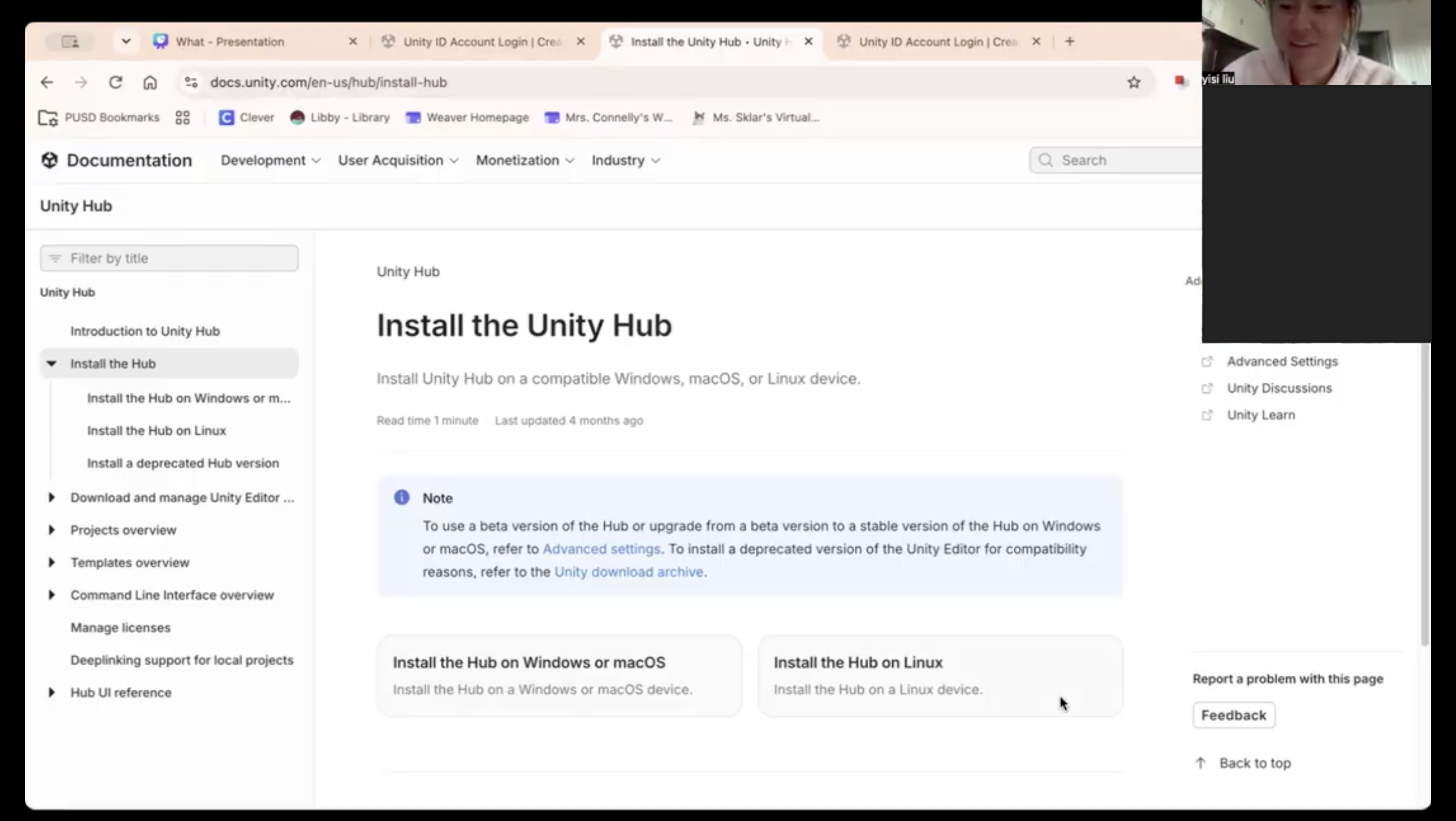Follow the Advanced settings link in Note

tap(601, 549)
